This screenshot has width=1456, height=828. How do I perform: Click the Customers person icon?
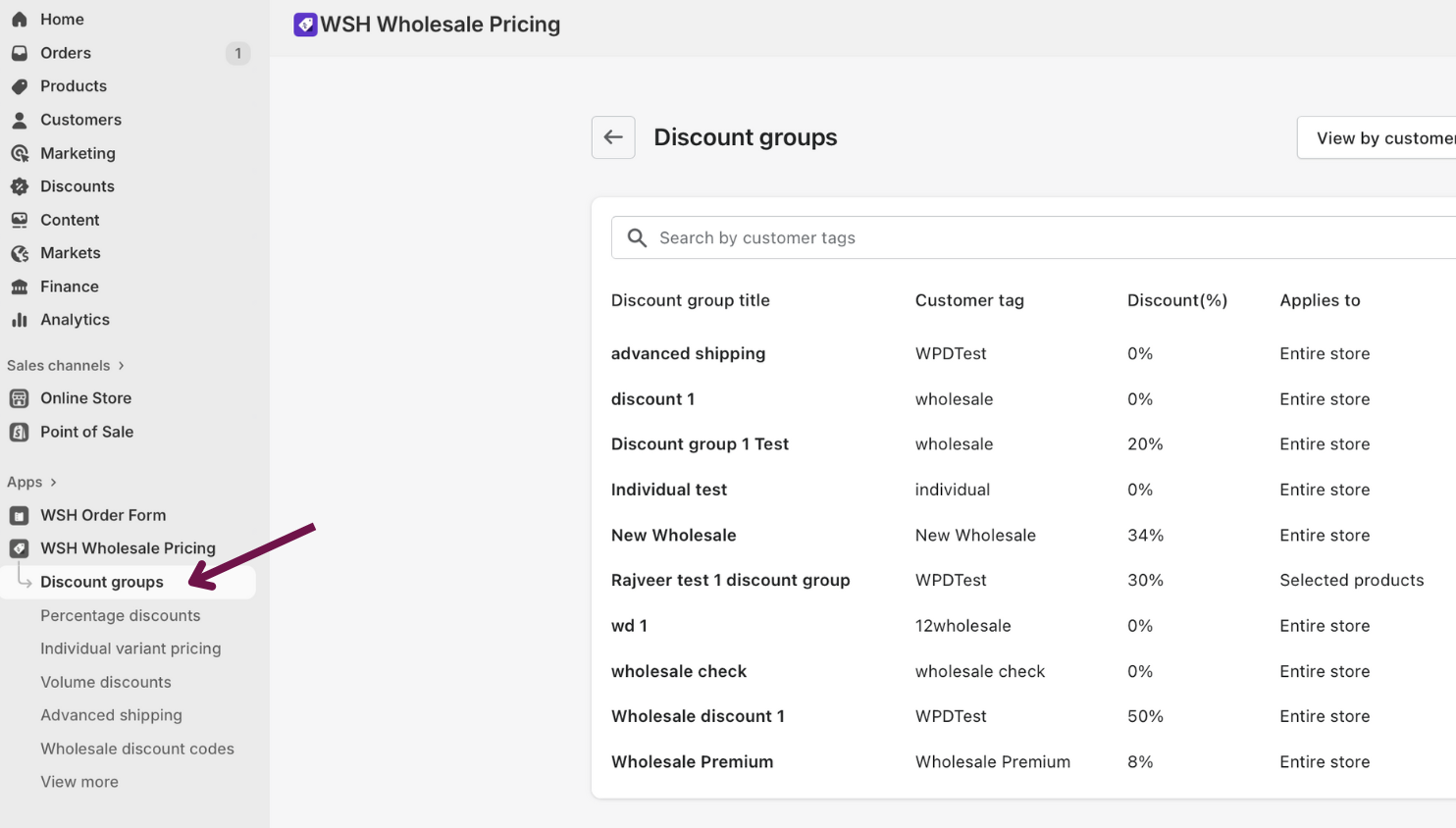tap(20, 120)
